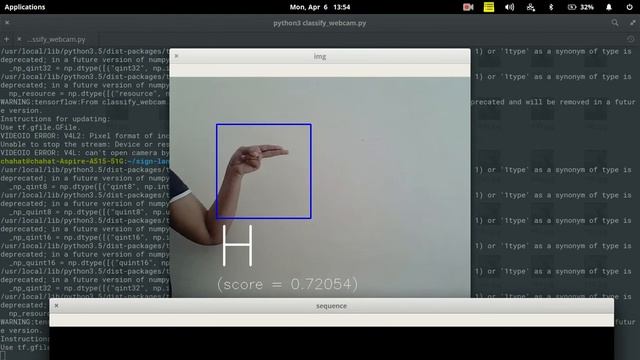This screenshot has height=360, width=640.
Task: Toggle terminal fullscreen with the maximize icon
Action: coord(633,23)
